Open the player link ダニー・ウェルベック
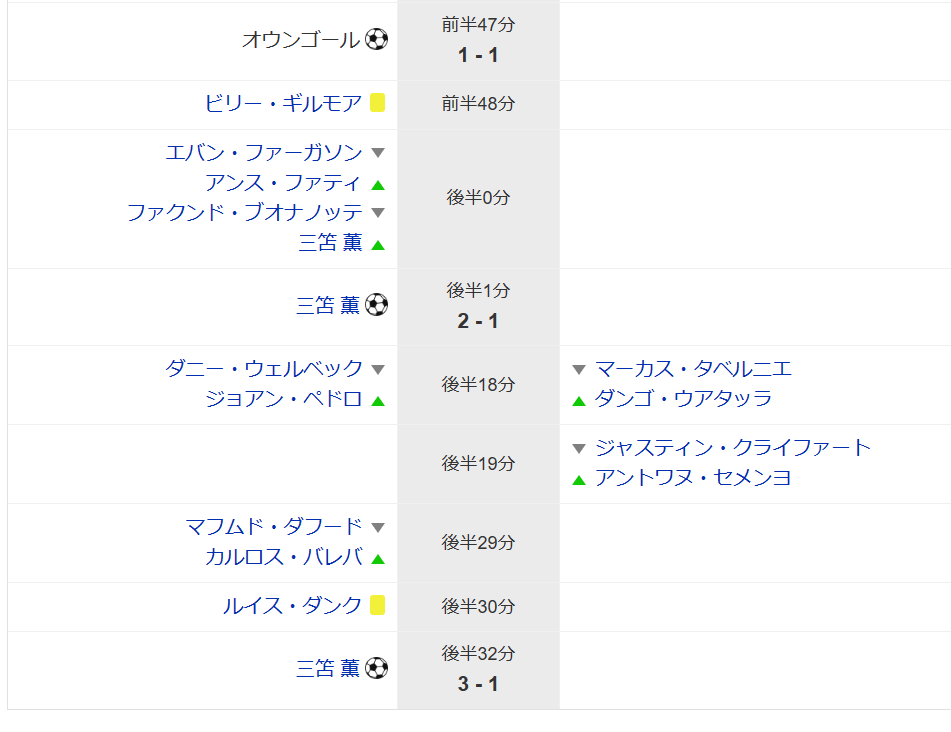Viewport: 951px width, 732px height. pyautogui.click(x=264, y=368)
